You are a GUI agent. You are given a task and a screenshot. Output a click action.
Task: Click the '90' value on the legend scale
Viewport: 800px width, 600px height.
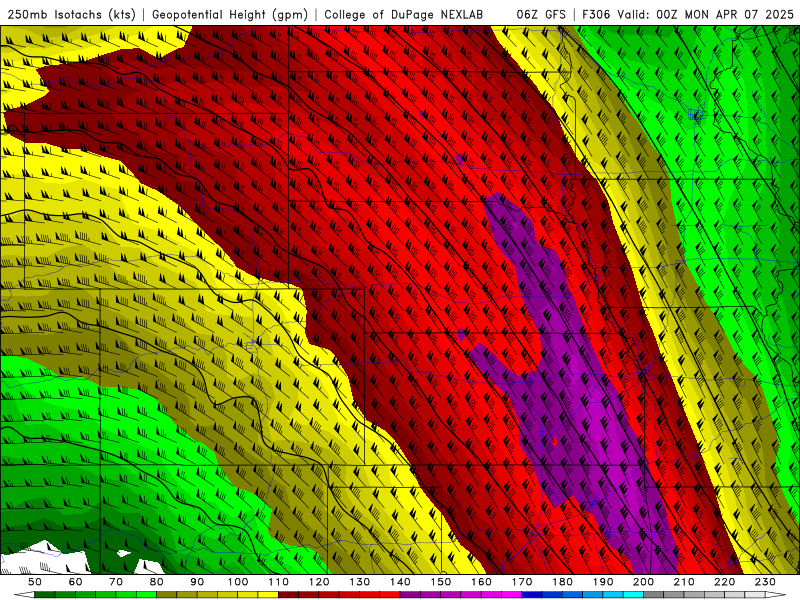(197, 582)
